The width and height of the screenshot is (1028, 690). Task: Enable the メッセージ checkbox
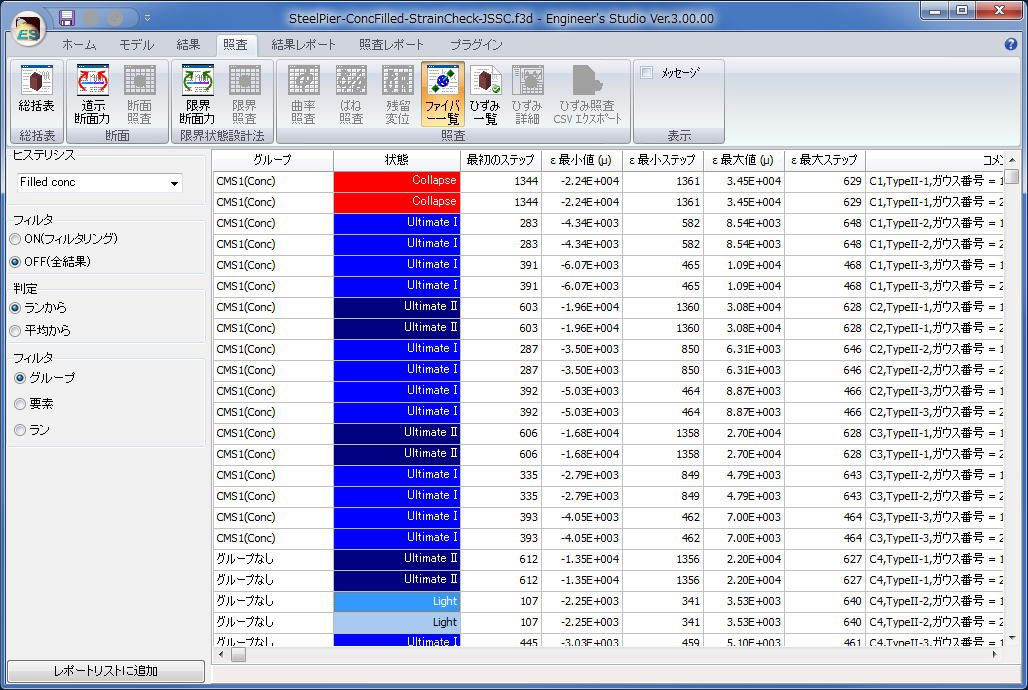[x=647, y=73]
